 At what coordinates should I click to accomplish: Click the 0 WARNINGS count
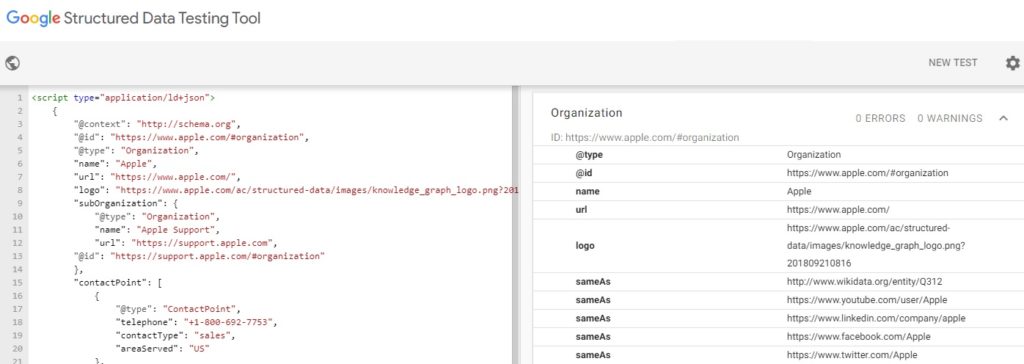point(950,118)
